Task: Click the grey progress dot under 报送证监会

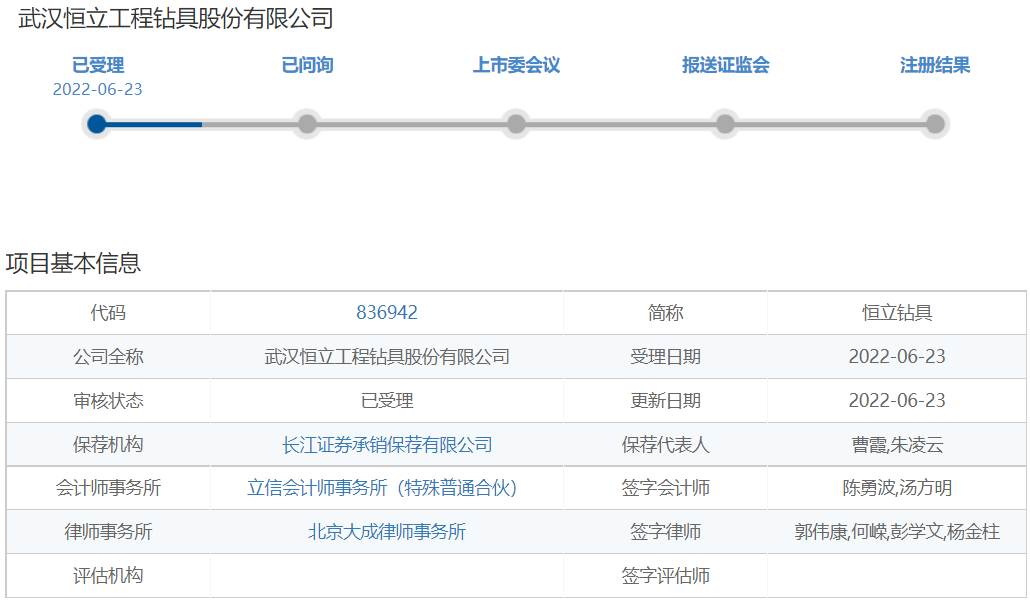Action: [x=725, y=124]
